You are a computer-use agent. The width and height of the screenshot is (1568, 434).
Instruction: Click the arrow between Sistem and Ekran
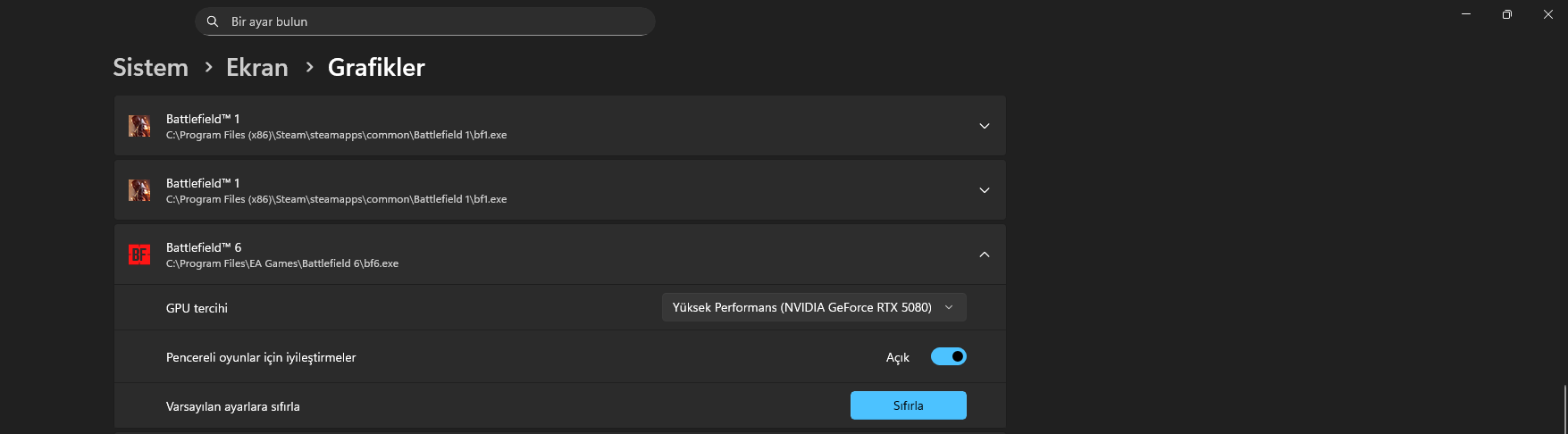[x=208, y=67]
